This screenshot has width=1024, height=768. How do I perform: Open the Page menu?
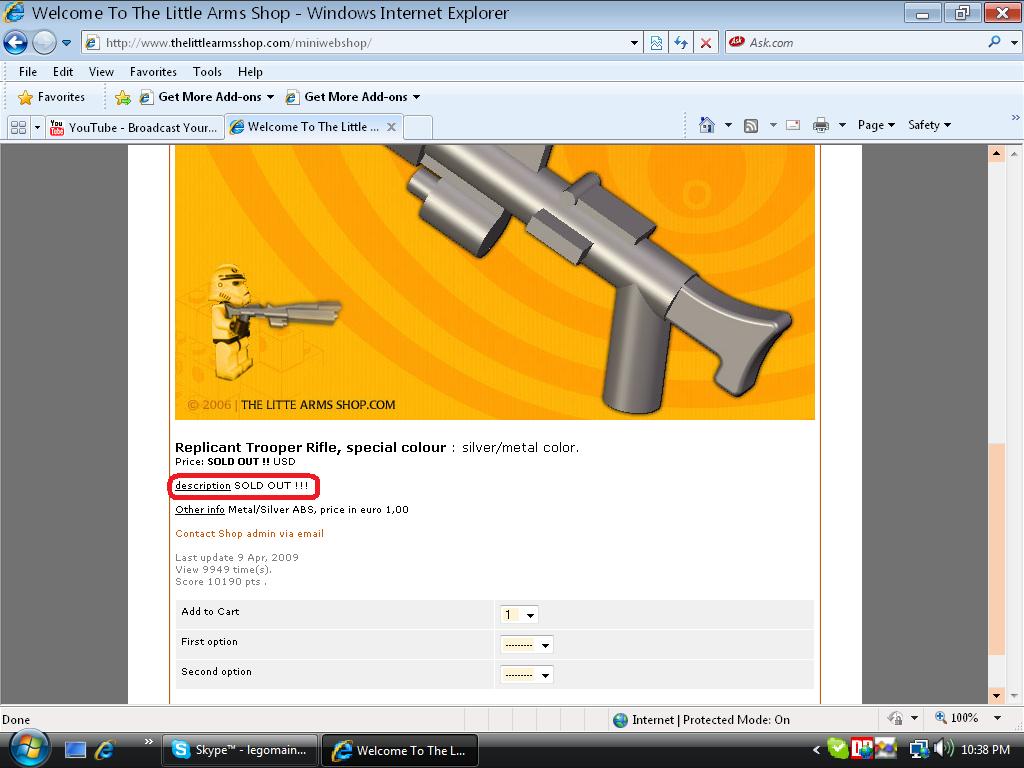pos(876,125)
